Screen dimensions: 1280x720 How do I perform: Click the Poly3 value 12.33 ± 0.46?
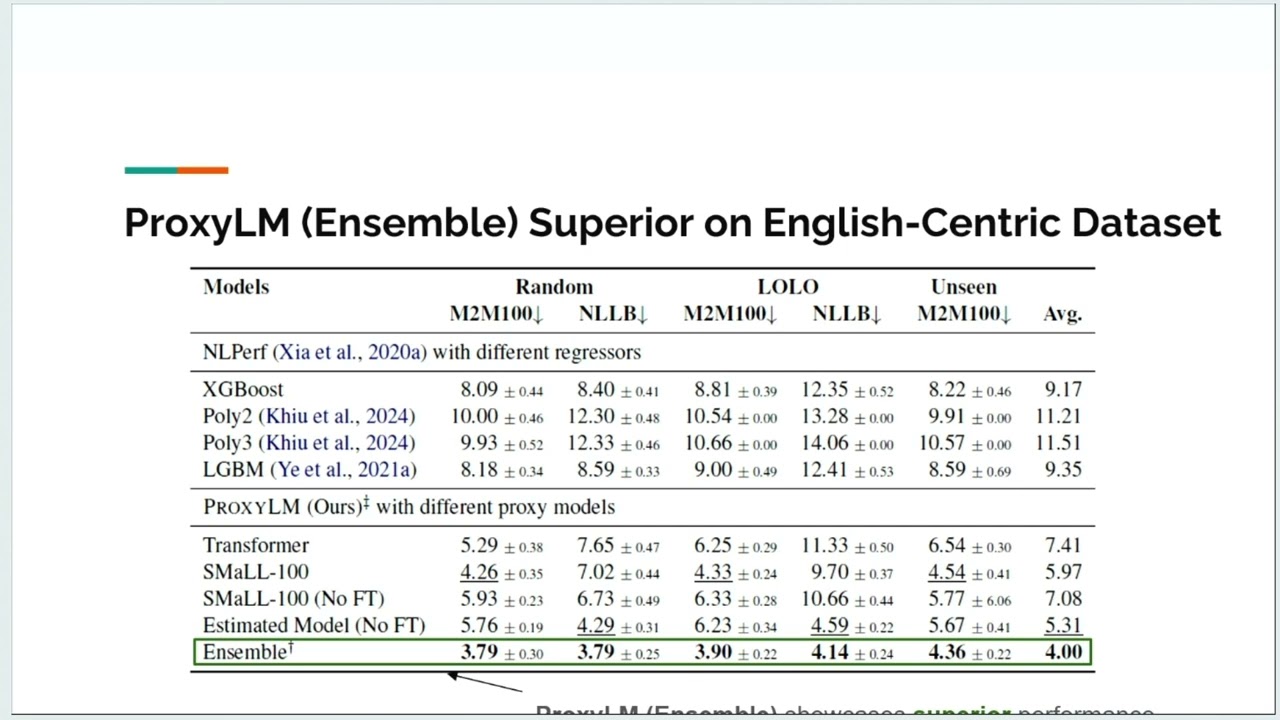click(x=613, y=443)
